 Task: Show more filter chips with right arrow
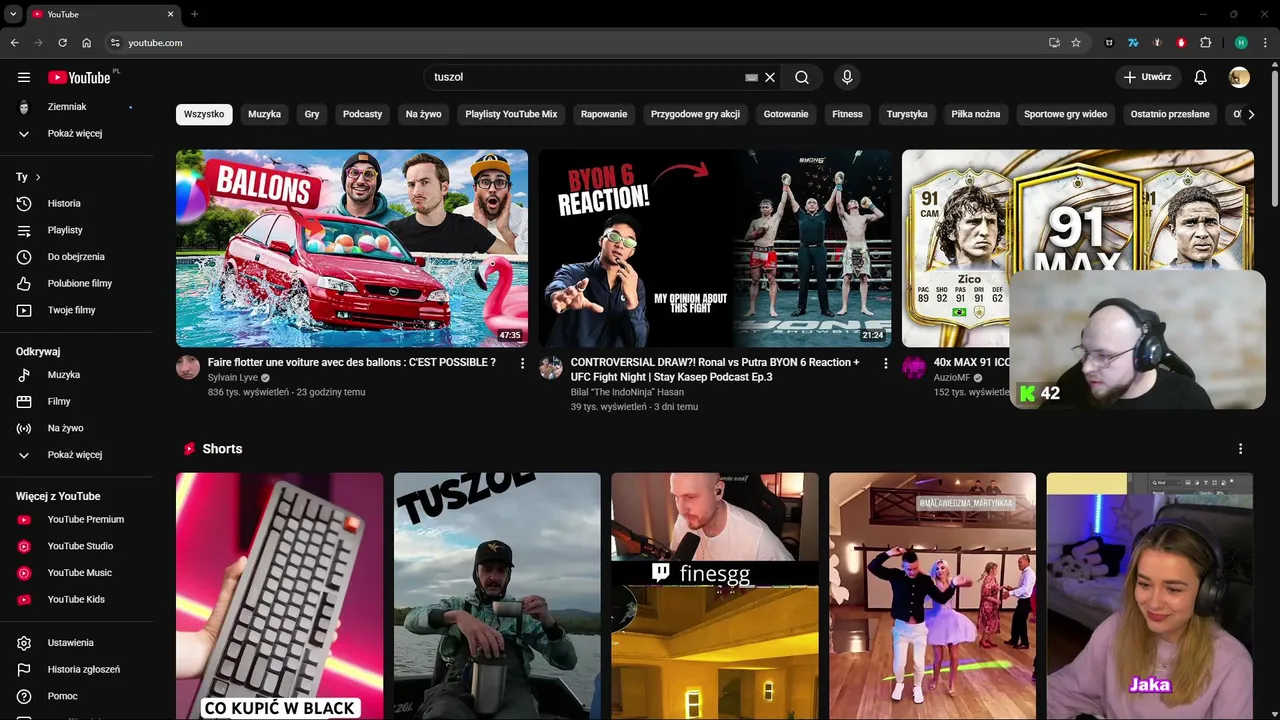click(x=1251, y=114)
